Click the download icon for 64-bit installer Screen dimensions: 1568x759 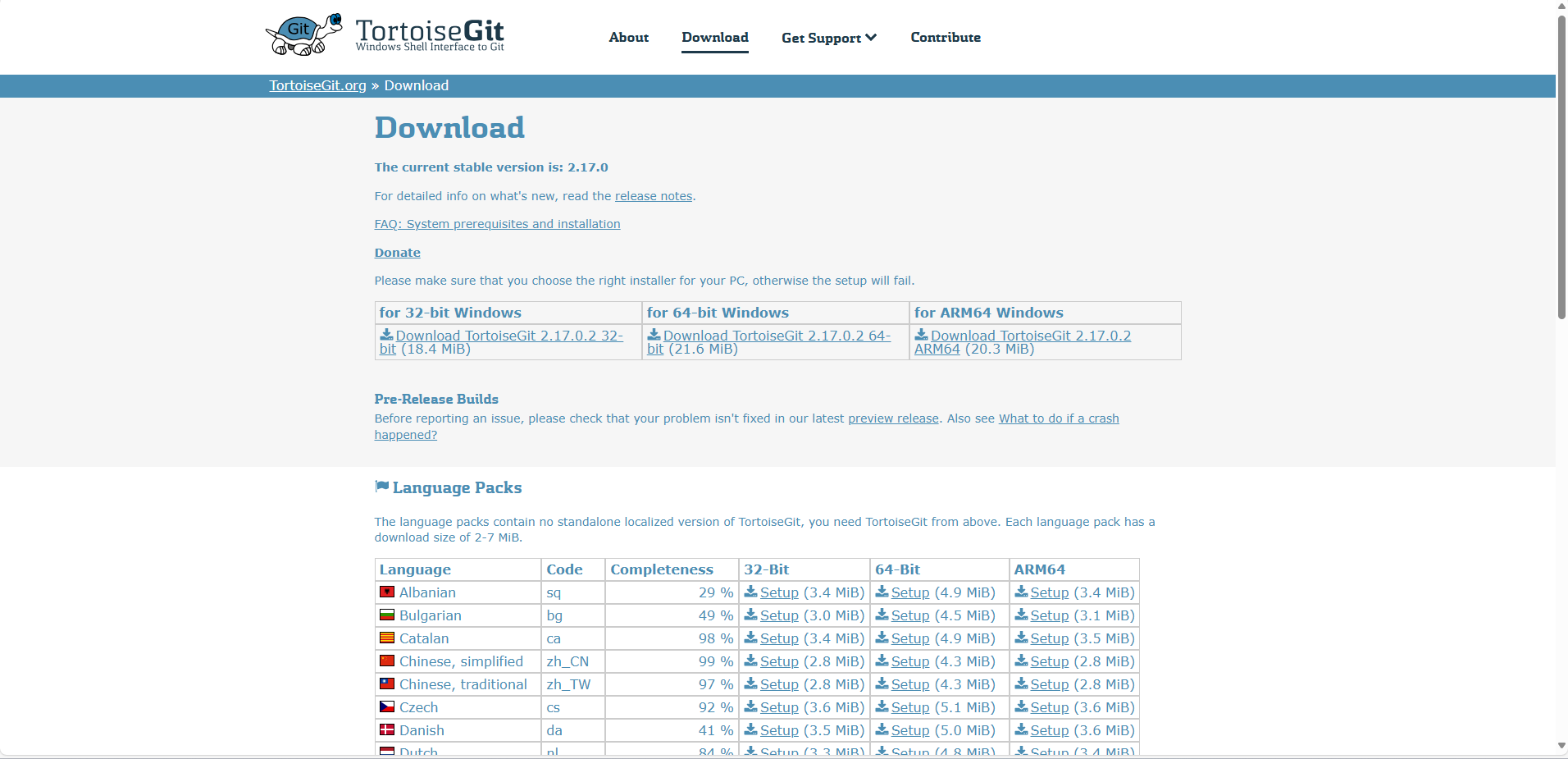[x=654, y=335]
